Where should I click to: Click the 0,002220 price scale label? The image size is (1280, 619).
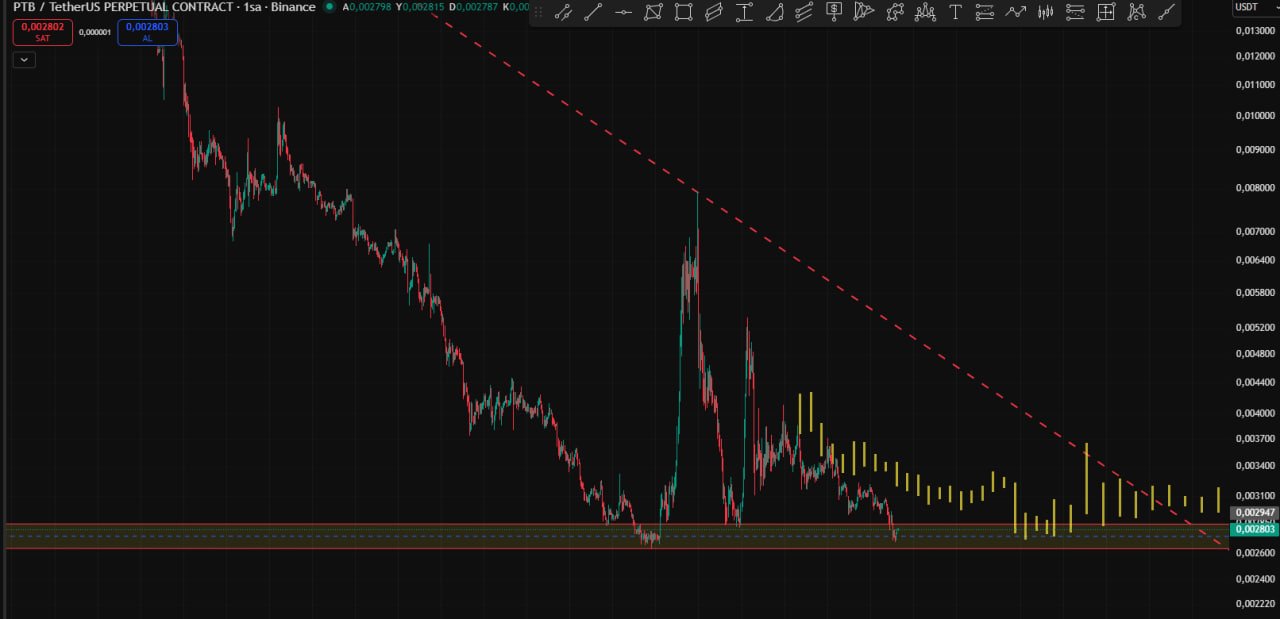point(1255,603)
